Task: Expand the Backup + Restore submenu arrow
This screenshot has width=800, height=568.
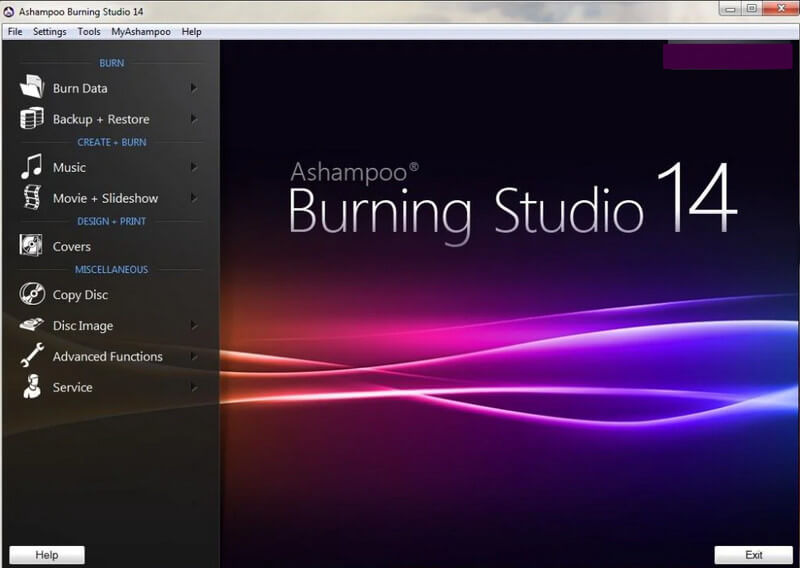Action: (193, 118)
